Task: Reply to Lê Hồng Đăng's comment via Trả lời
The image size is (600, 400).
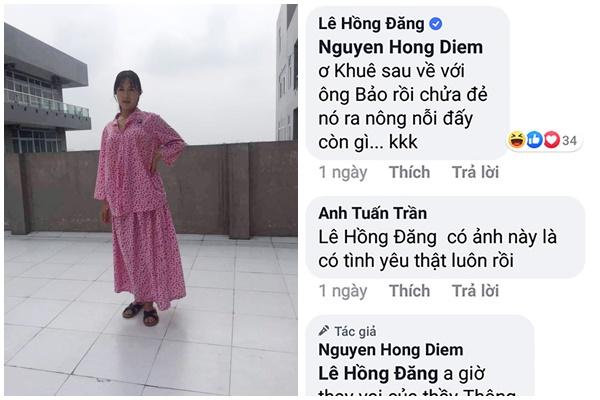Action: 476,172
